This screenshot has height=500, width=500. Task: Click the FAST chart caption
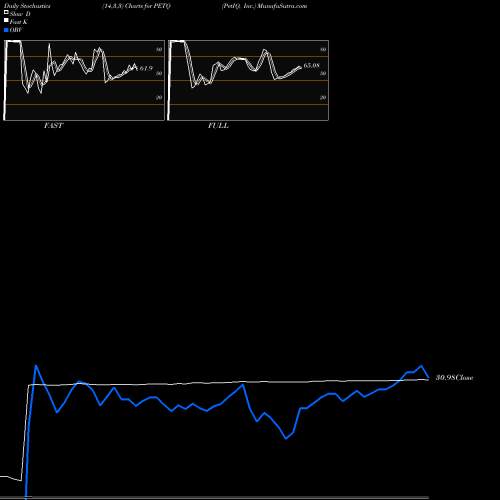(x=53, y=125)
